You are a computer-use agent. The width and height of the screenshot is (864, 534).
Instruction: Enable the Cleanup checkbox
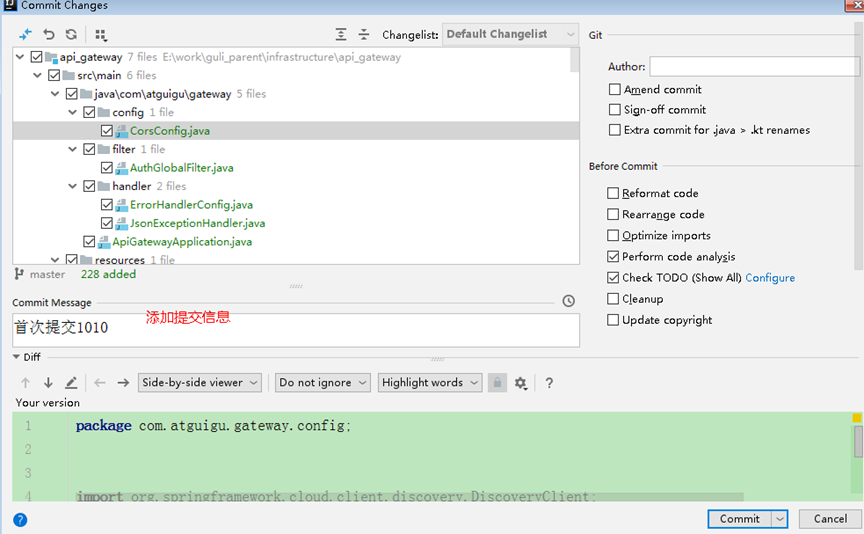[613, 299]
